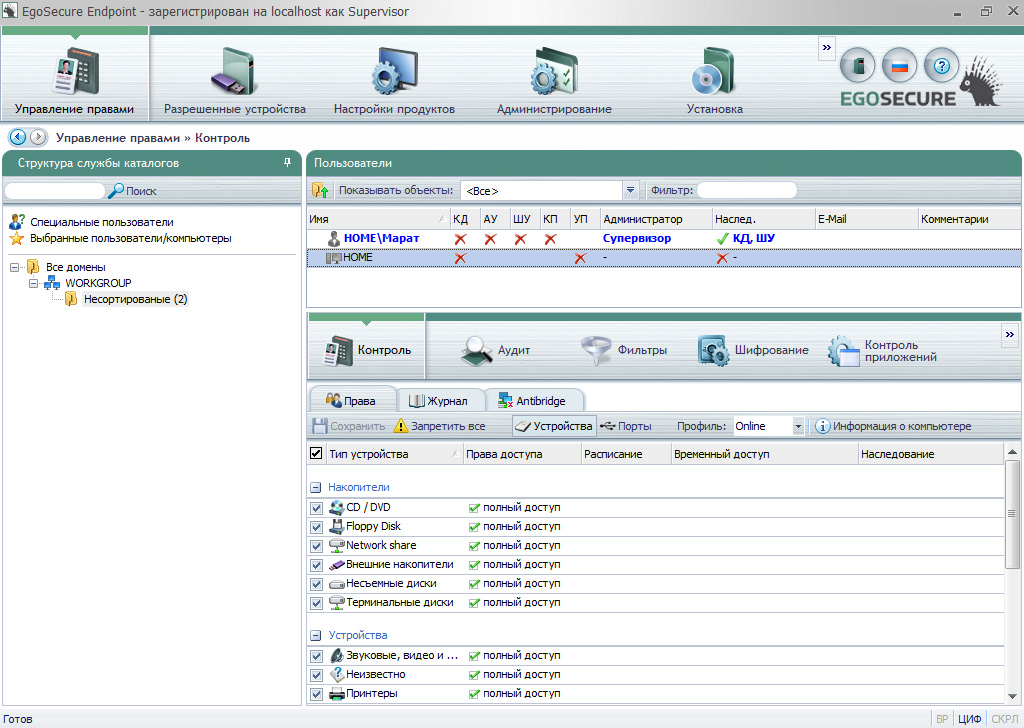1024x728 pixels.
Task: Open the Шифрование safe icon
Action: [713, 350]
